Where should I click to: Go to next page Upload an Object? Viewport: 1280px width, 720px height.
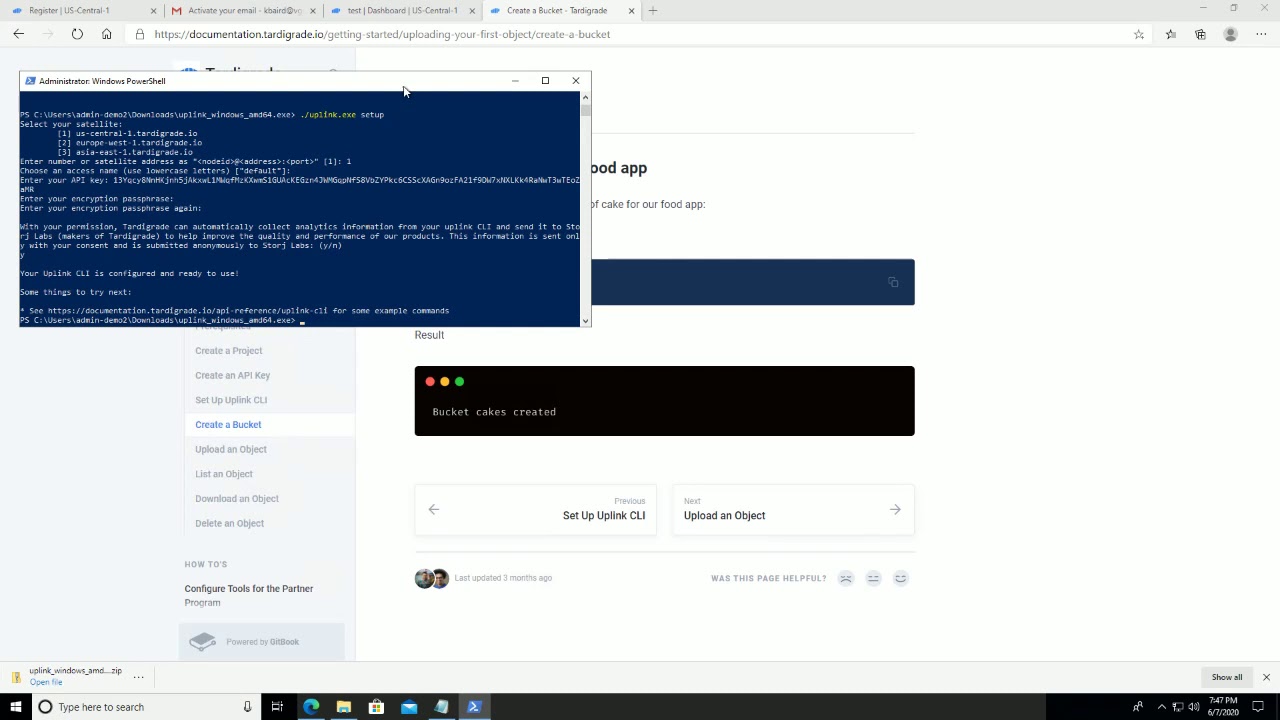coord(793,509)
